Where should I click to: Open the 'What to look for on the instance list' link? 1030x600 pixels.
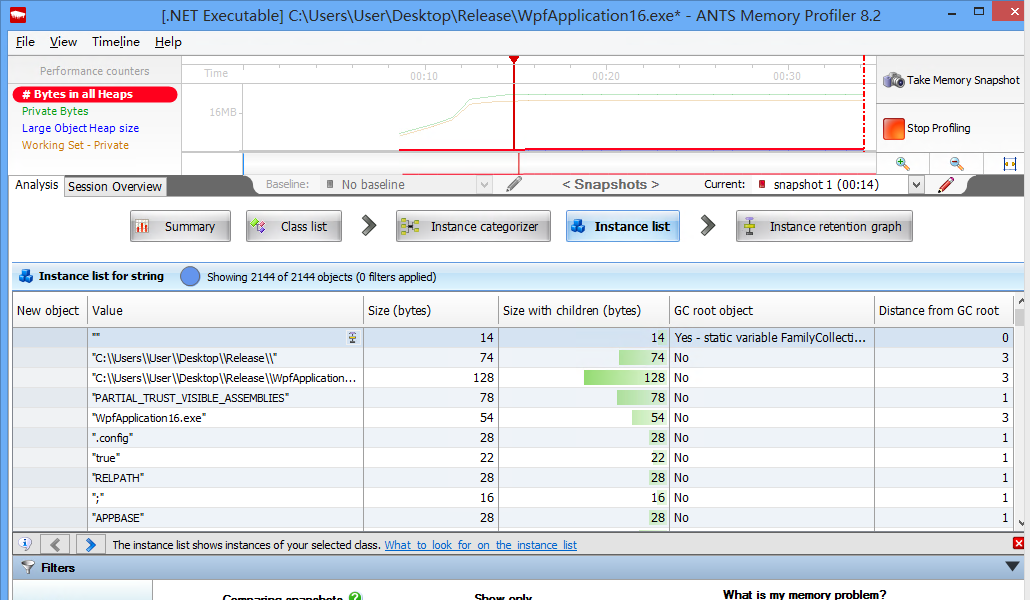[x=481, y=545]
